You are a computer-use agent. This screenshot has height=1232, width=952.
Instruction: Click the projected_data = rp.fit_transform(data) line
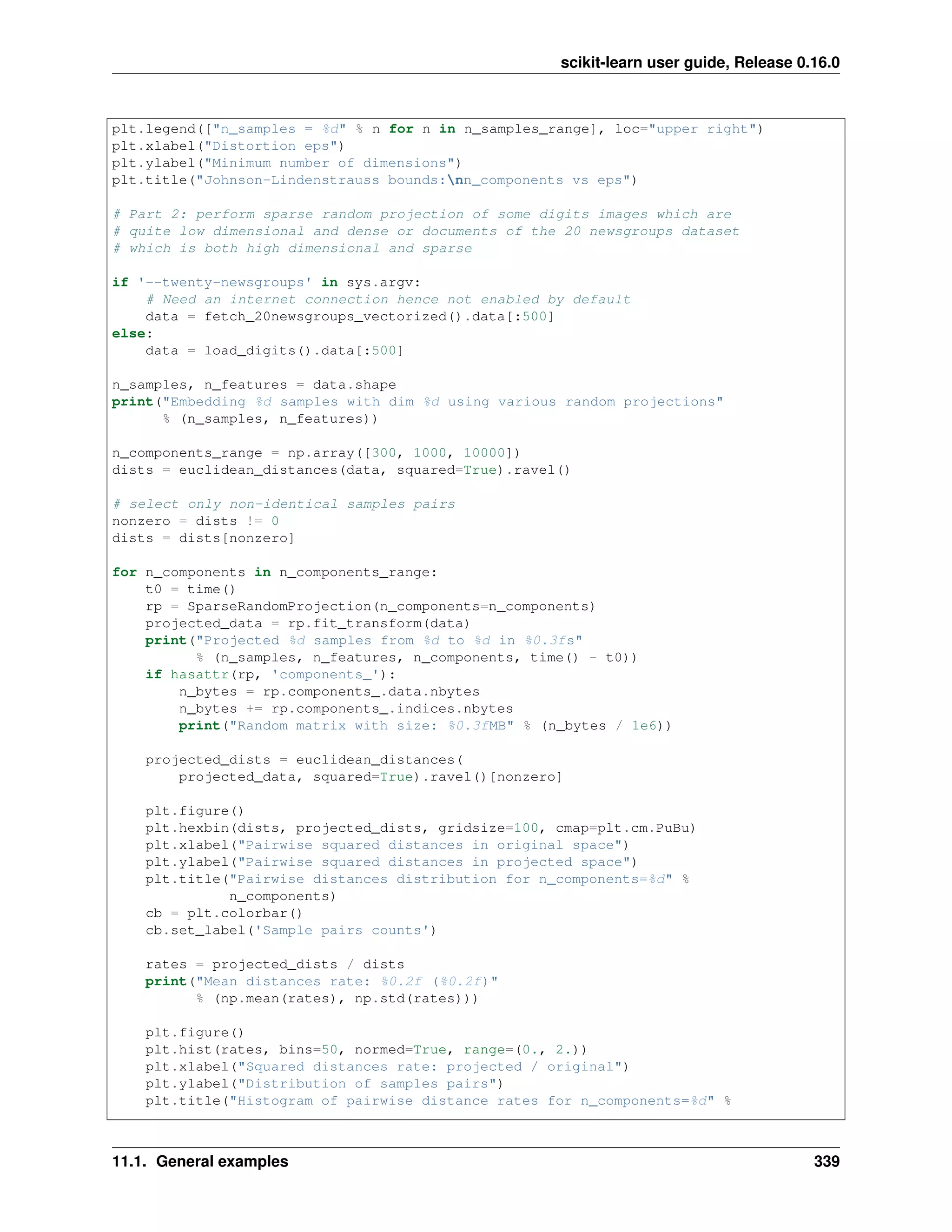tap(307, 623)
